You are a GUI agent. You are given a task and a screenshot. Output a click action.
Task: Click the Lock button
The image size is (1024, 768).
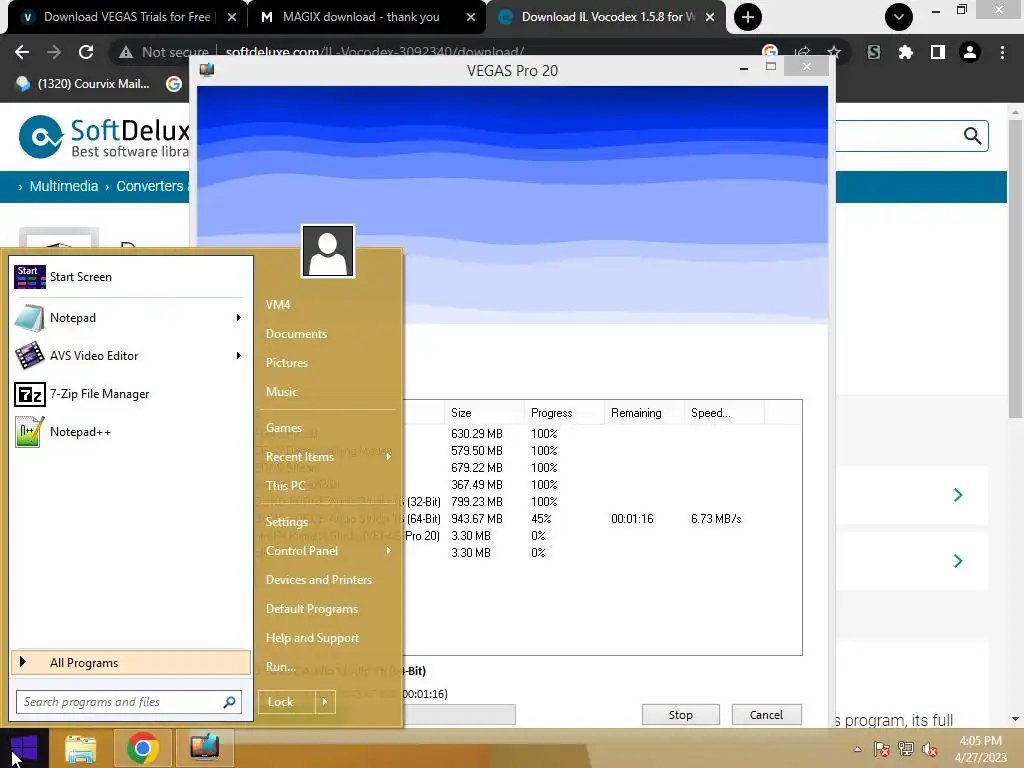point(286,702)
